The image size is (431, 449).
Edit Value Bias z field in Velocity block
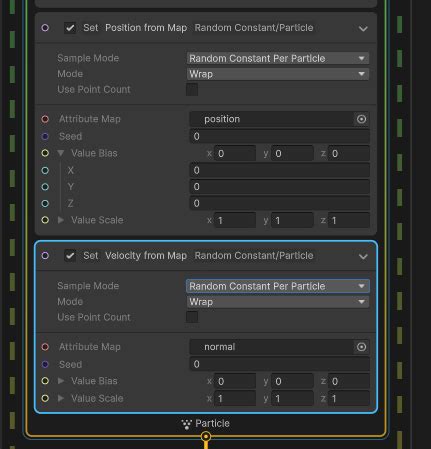tap(349, 381)
